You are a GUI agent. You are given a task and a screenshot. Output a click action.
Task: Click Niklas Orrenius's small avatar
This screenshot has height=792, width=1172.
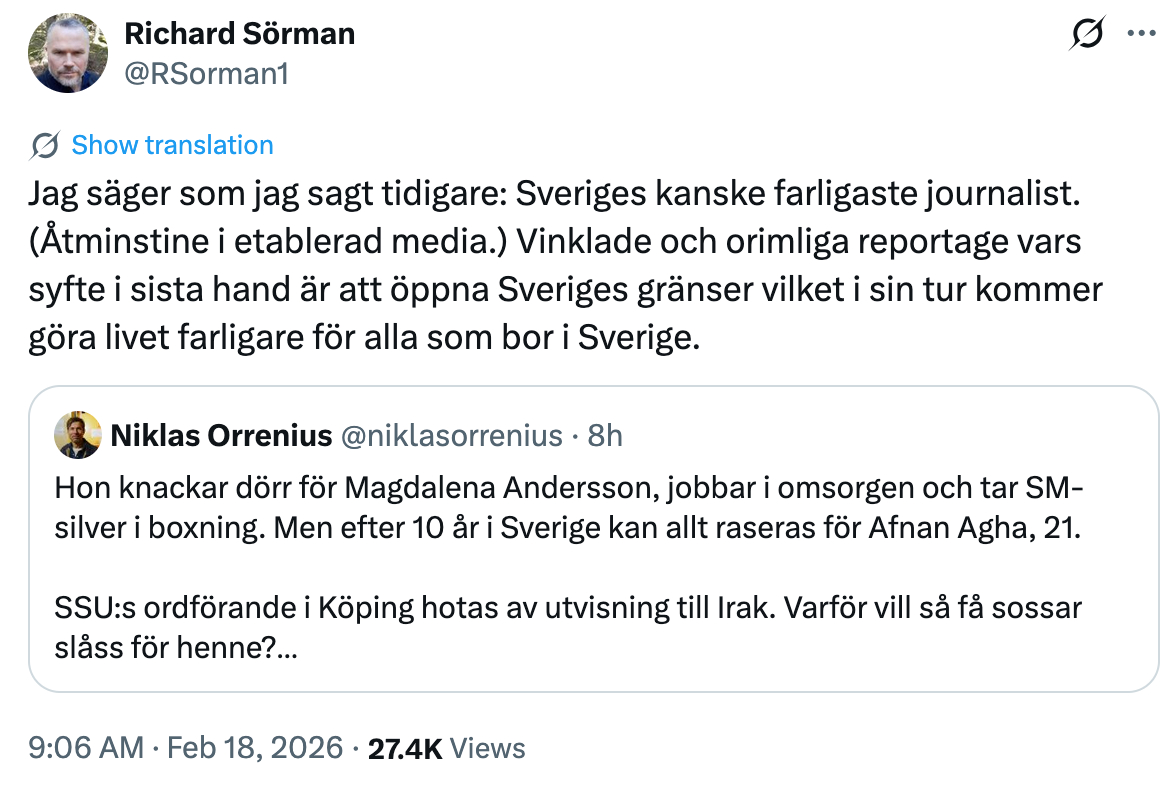[78, 435]
